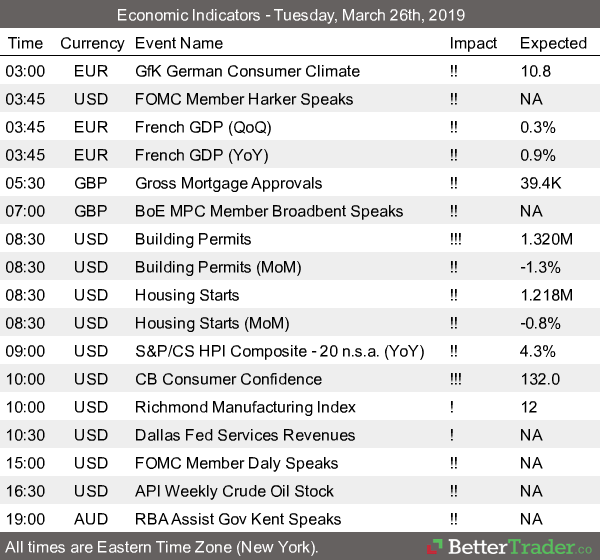Image resolution: width=600 pixels, height=560 pixels.
Task: Click the Time column header
Action: tap(25, 43)
